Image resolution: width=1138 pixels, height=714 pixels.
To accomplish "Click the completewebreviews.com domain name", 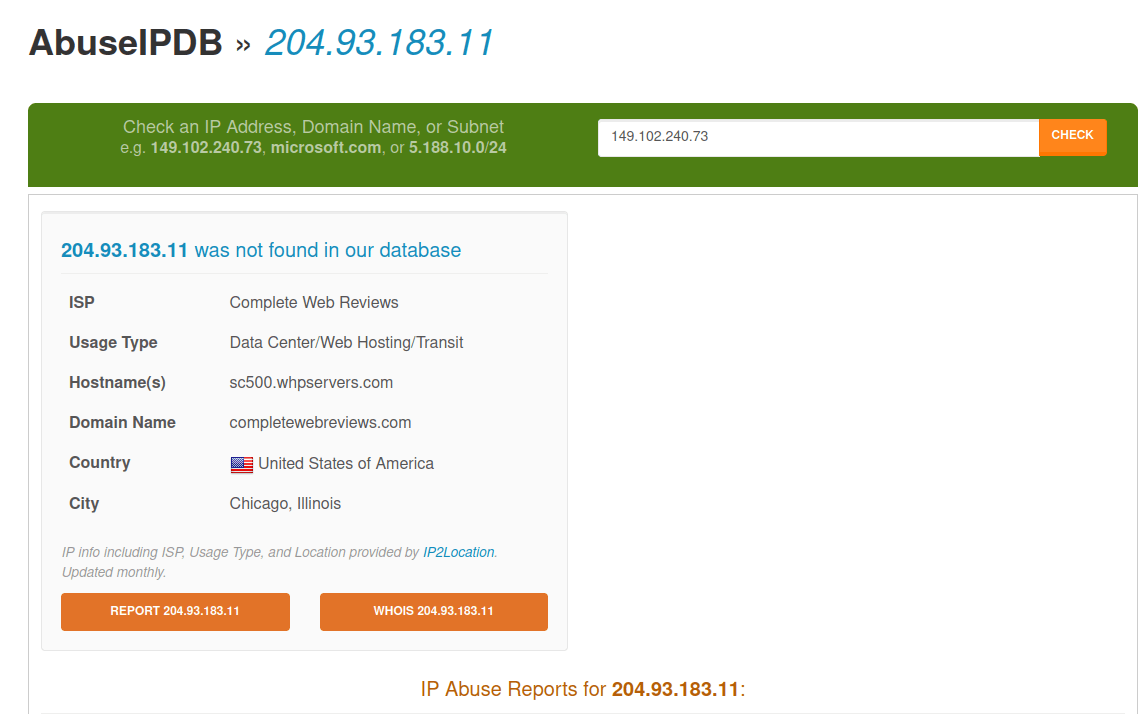I will [320, 422].
